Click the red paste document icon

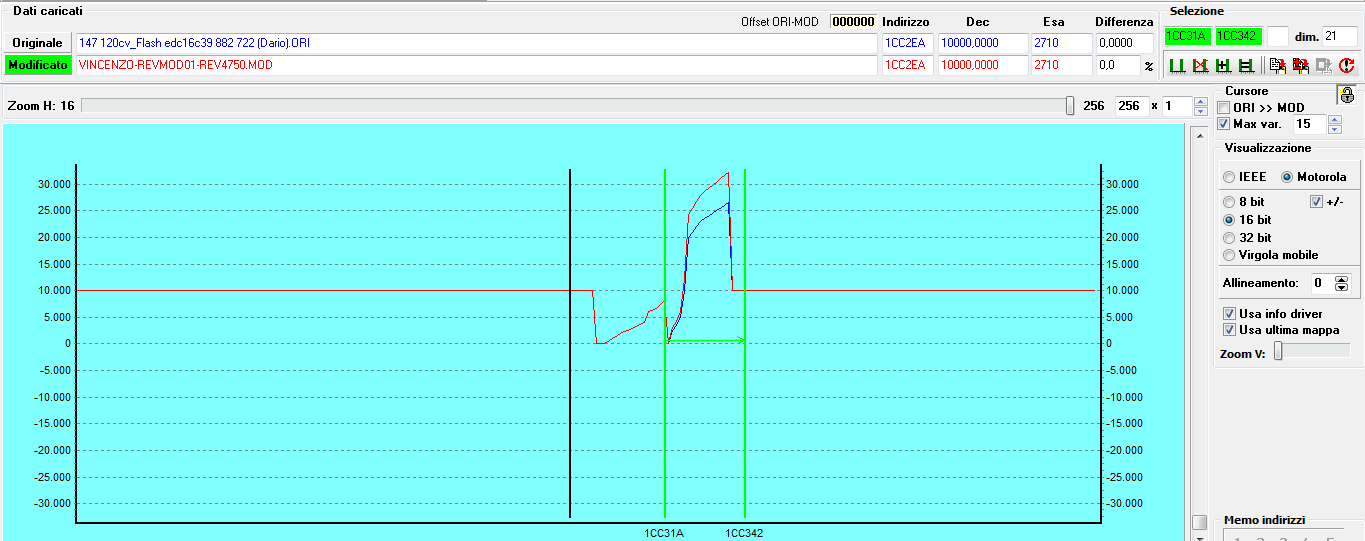[1300, 66]
